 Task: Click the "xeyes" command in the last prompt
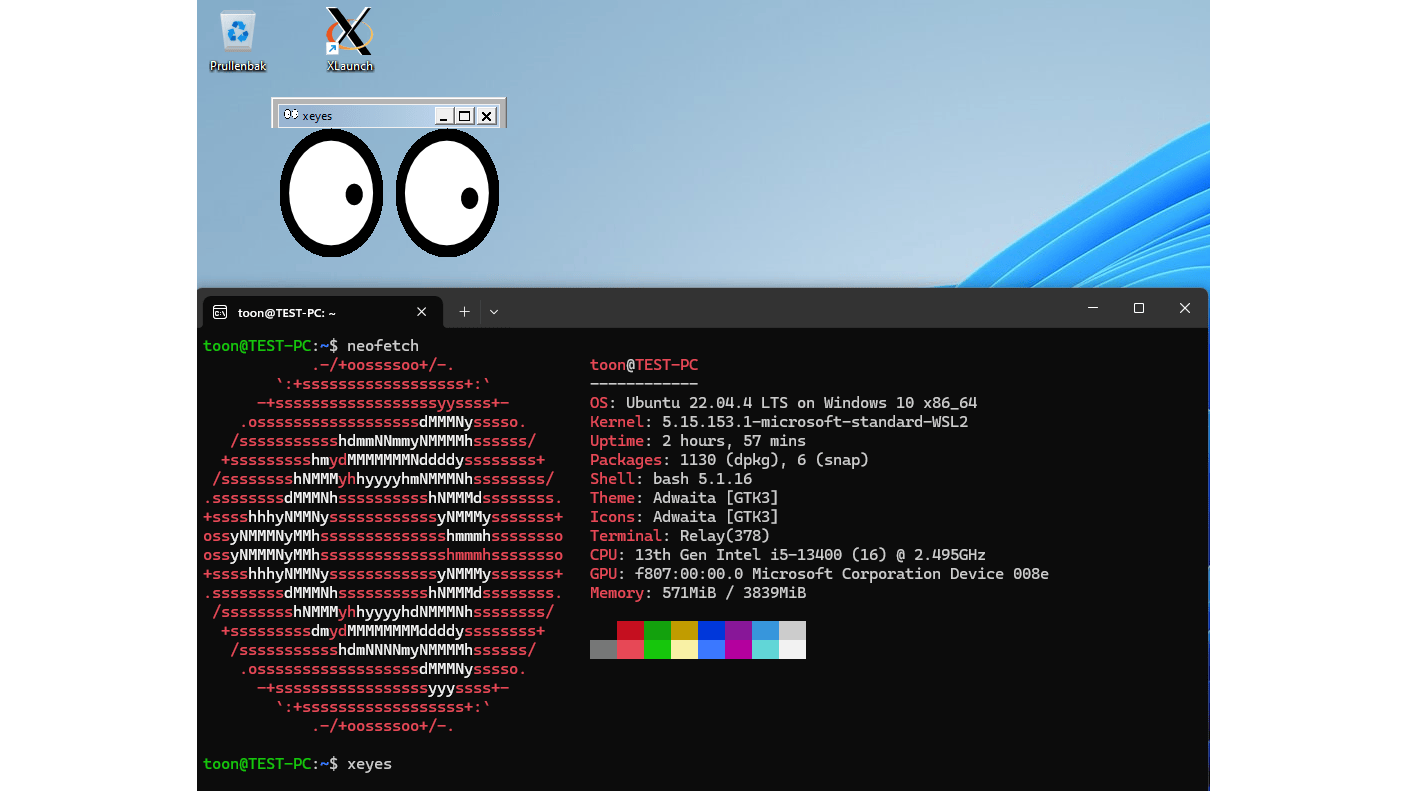click(369, 764)
